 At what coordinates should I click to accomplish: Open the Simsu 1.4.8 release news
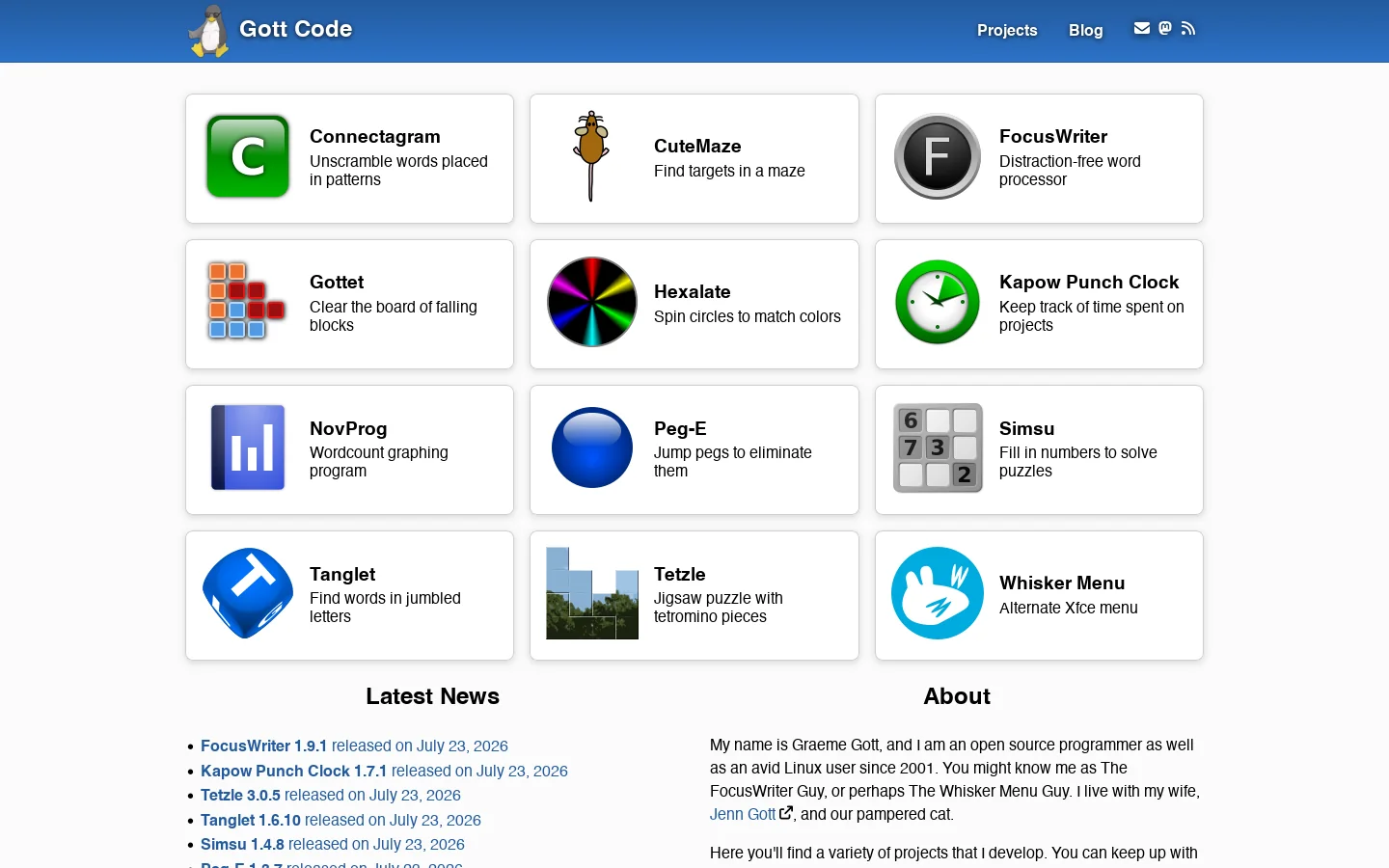tap(333, 844)
